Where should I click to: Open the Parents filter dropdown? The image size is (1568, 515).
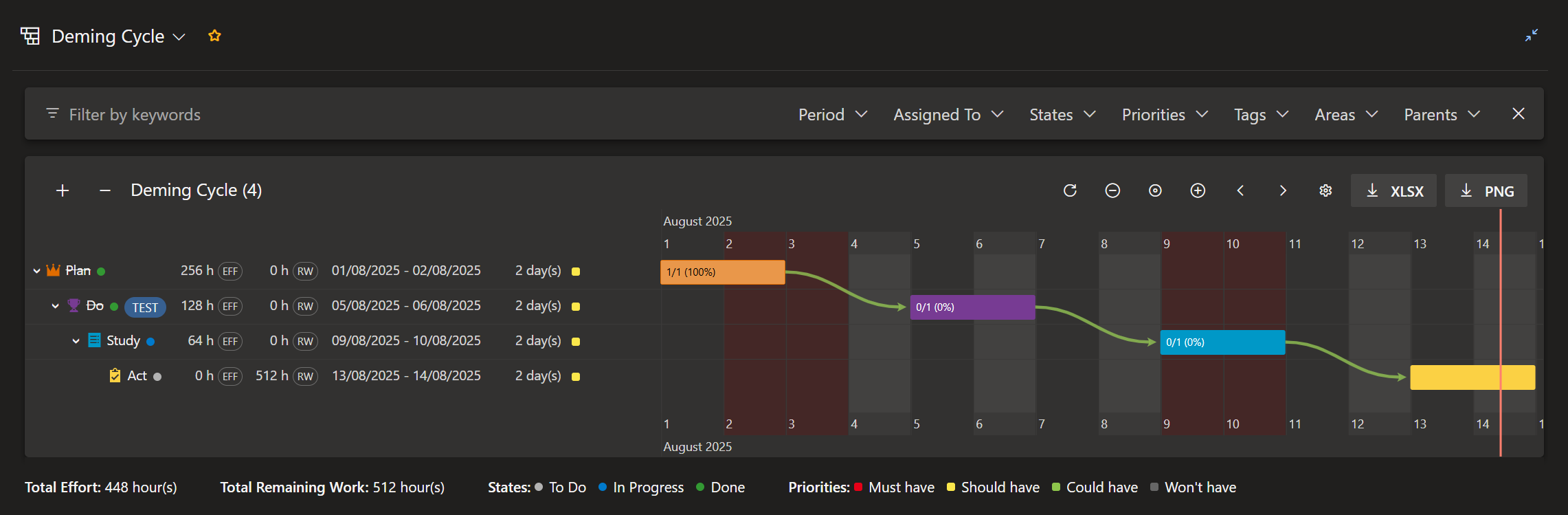1442,114
